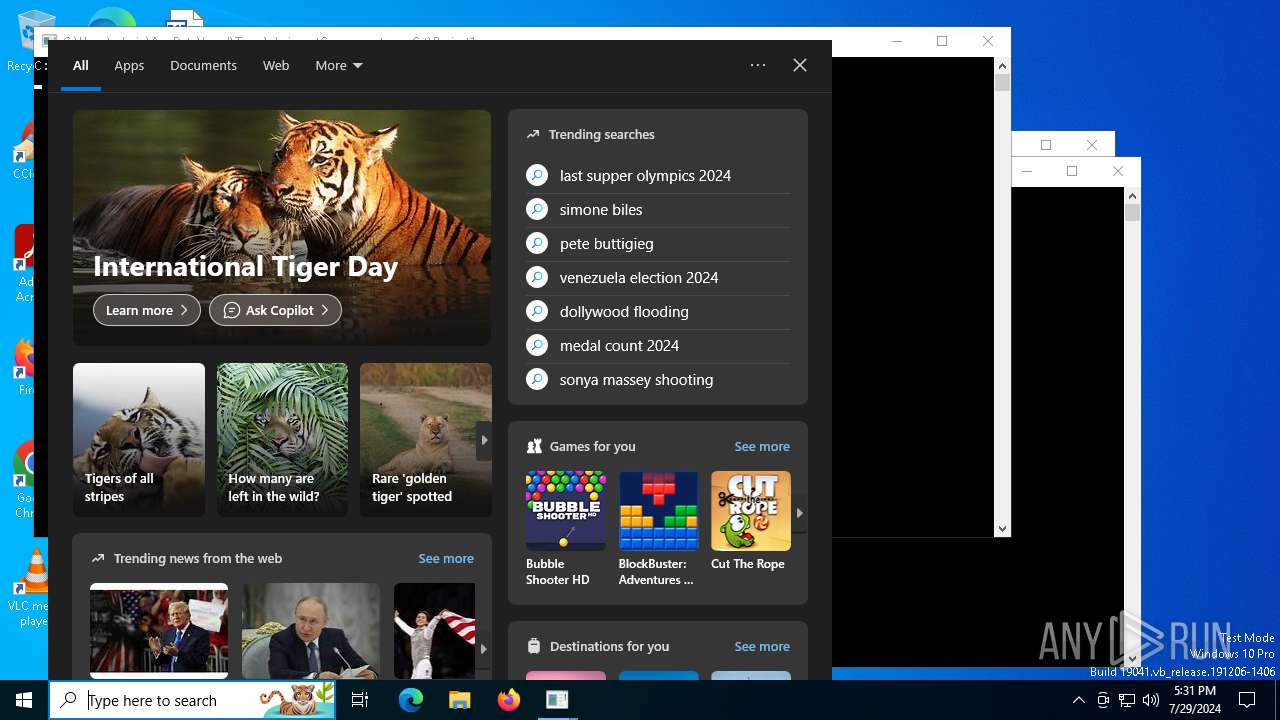Image resolution: width=1280 pixels, height=720 pixels.
Task: Advance the tiger cards carousel arrow
Action: pos(484,440)
